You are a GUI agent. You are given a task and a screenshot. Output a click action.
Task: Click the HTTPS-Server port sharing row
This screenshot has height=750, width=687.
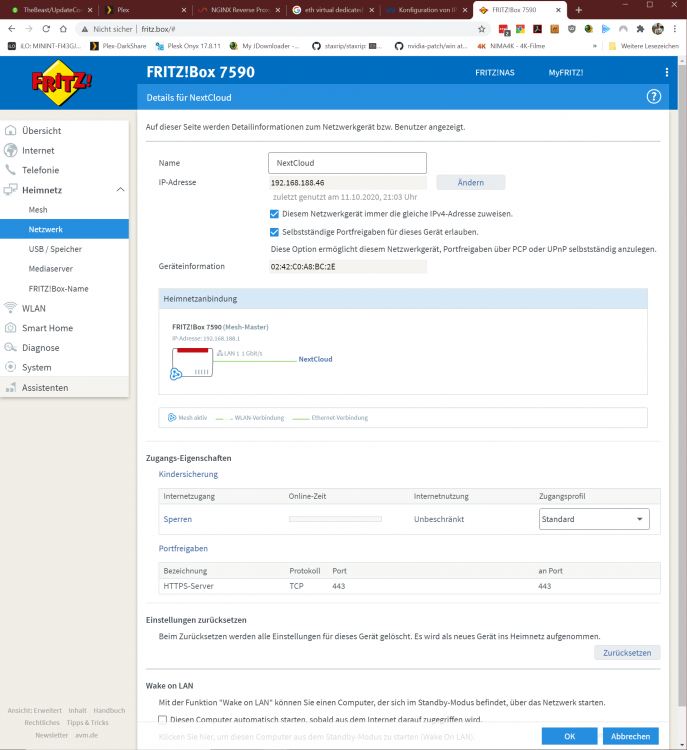click(410, 586)
